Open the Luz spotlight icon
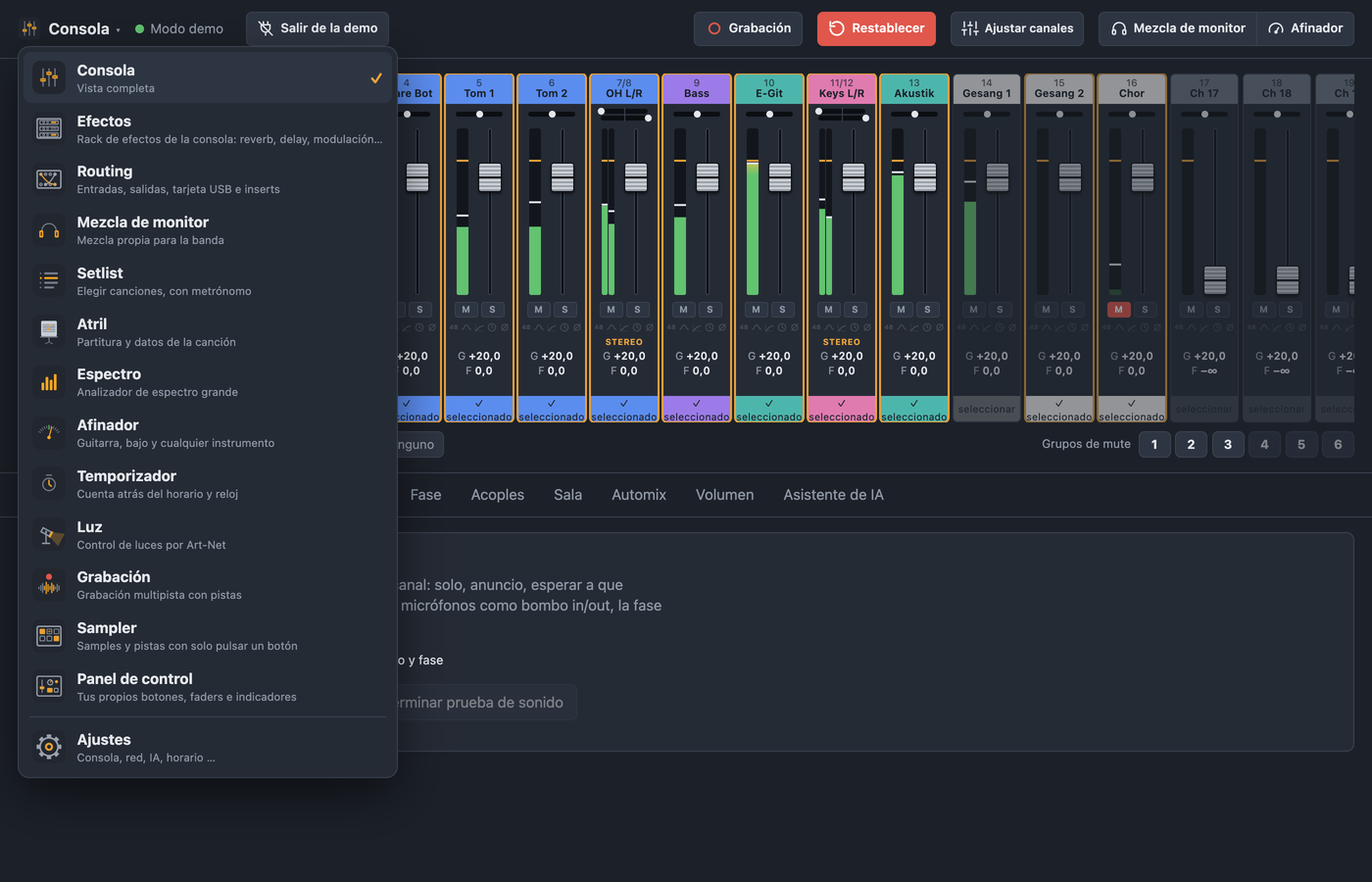Viewport: 1372px width, 882px height. 49,535
